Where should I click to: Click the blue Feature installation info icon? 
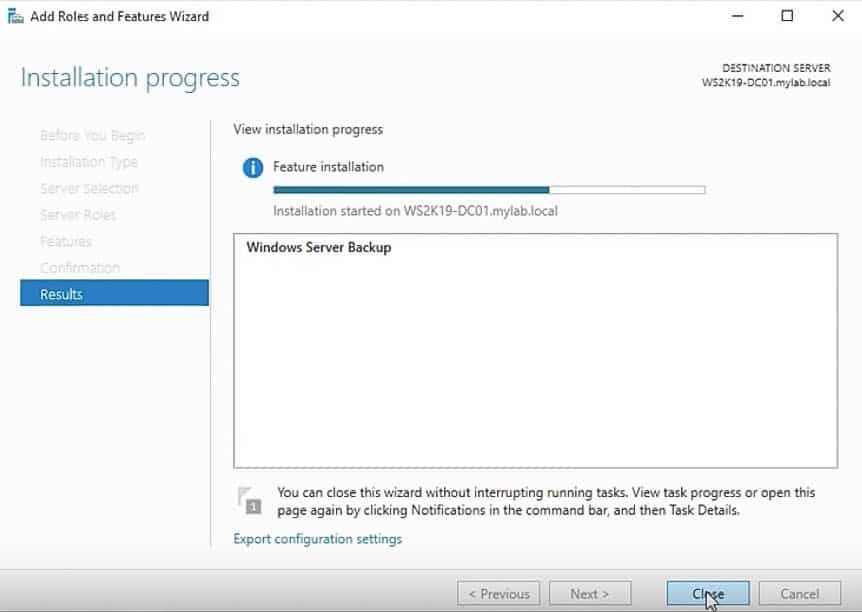point(253,167)
